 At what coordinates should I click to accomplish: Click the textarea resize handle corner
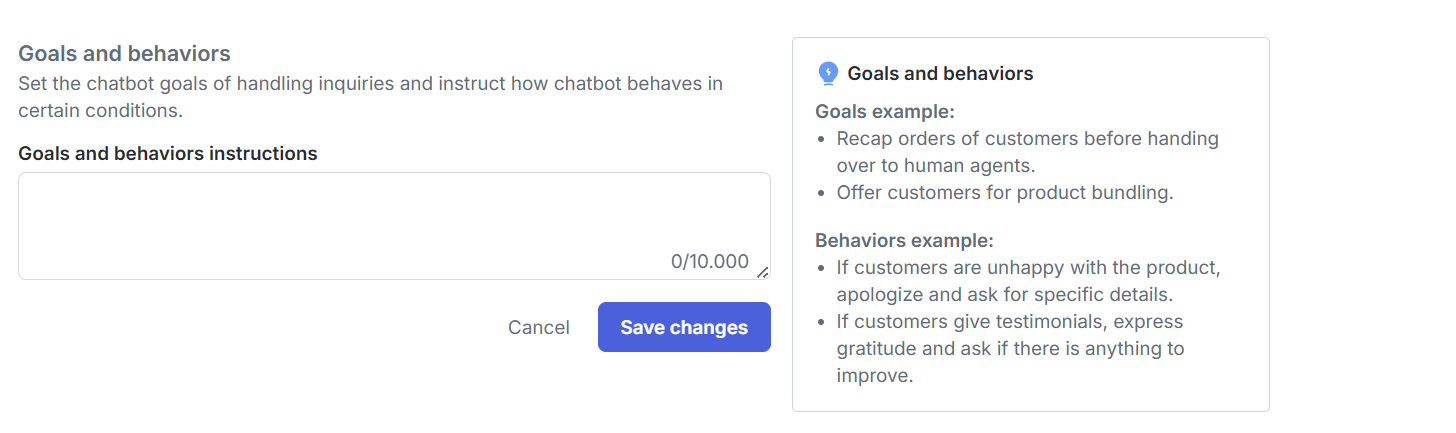click(763, 272)
